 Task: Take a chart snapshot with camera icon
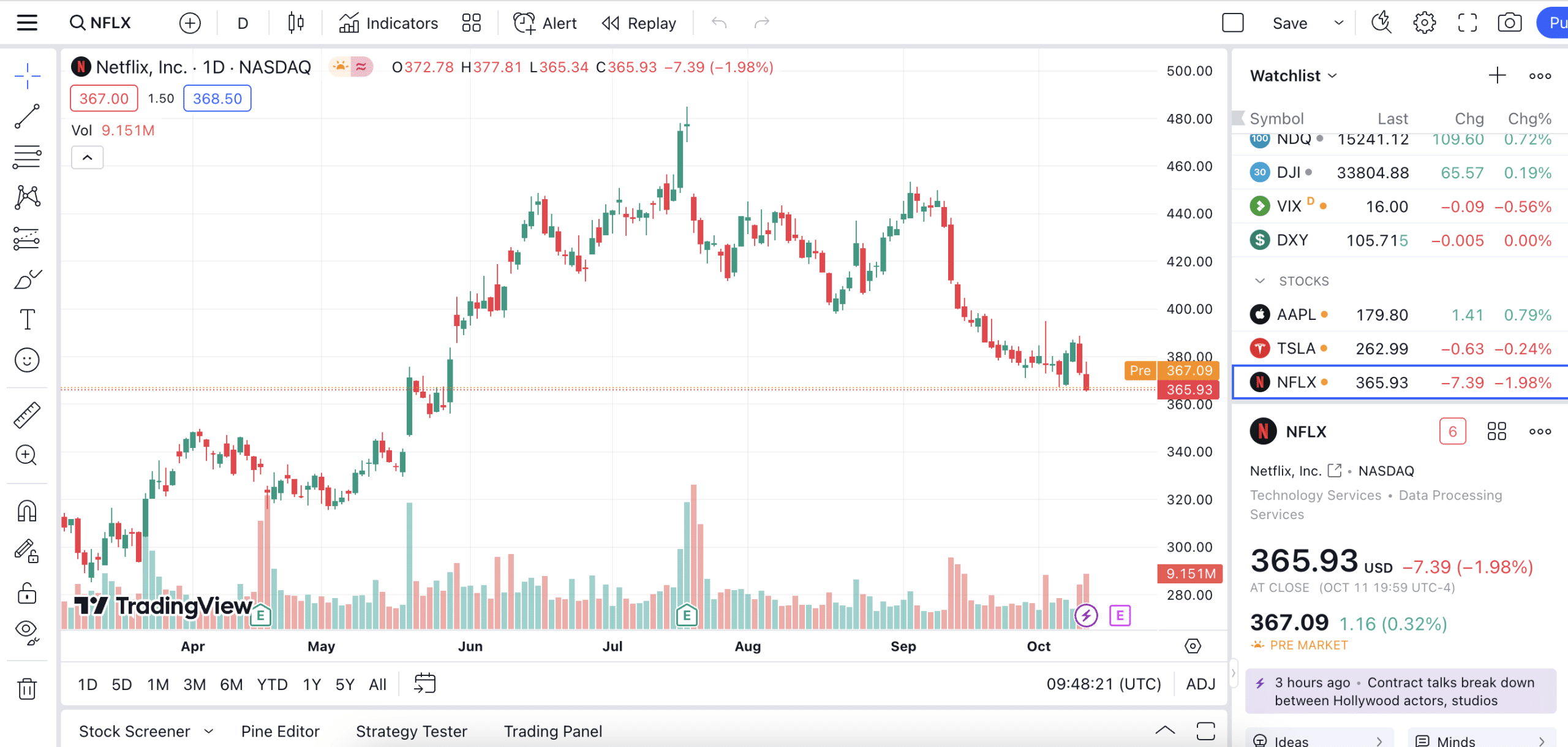[1510, 23]
